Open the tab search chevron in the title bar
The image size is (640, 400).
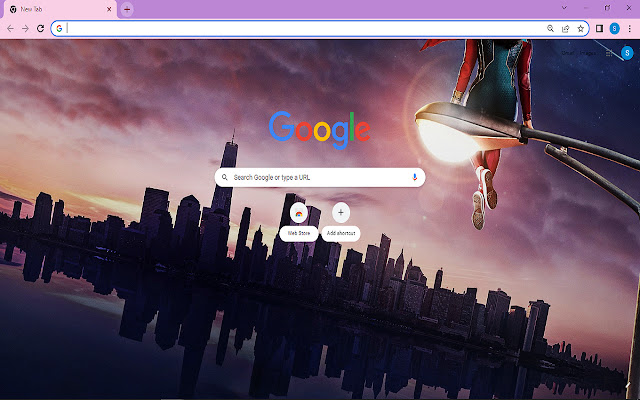pyautogui.click(x=564, y=7)
